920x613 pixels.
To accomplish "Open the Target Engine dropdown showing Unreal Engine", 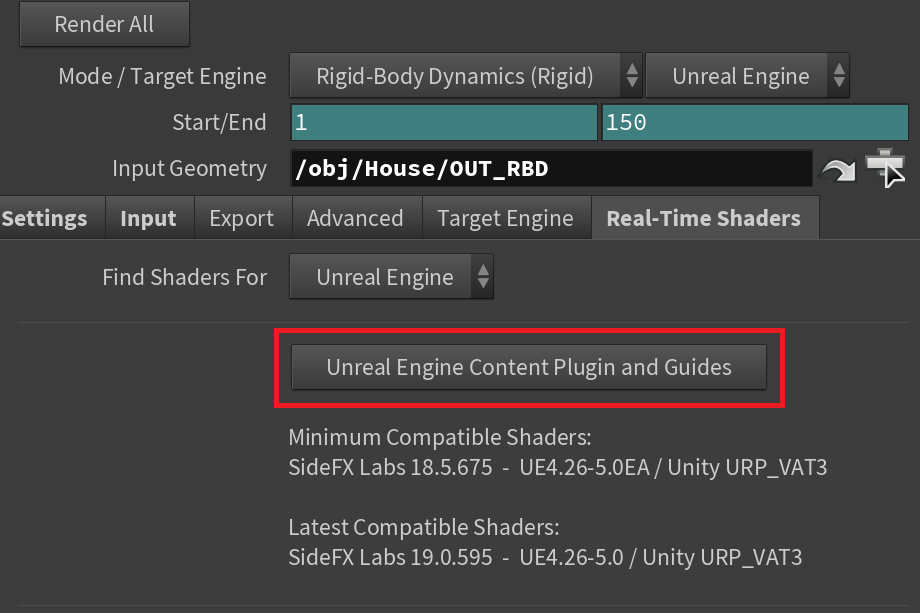I will pos(748,76).
